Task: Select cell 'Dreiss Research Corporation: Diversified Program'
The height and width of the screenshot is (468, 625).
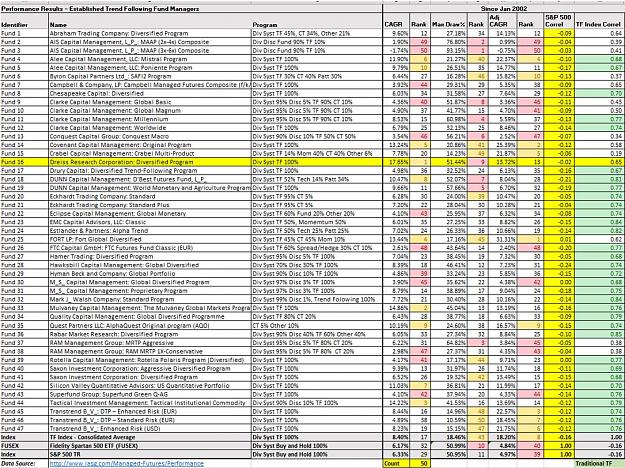Action: tap(150, 162)
